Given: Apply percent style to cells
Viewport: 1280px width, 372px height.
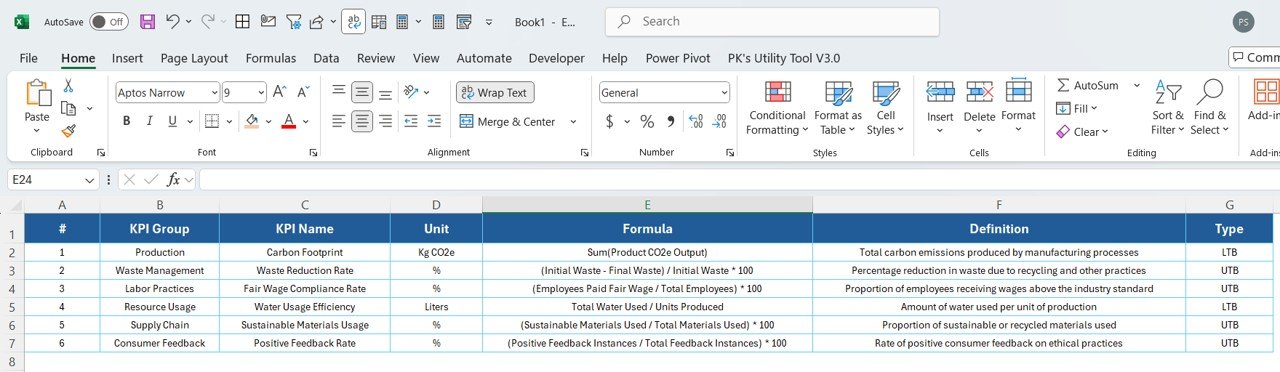Looking at the screenshot, I should pyautogui.click(x=647, y=121).
